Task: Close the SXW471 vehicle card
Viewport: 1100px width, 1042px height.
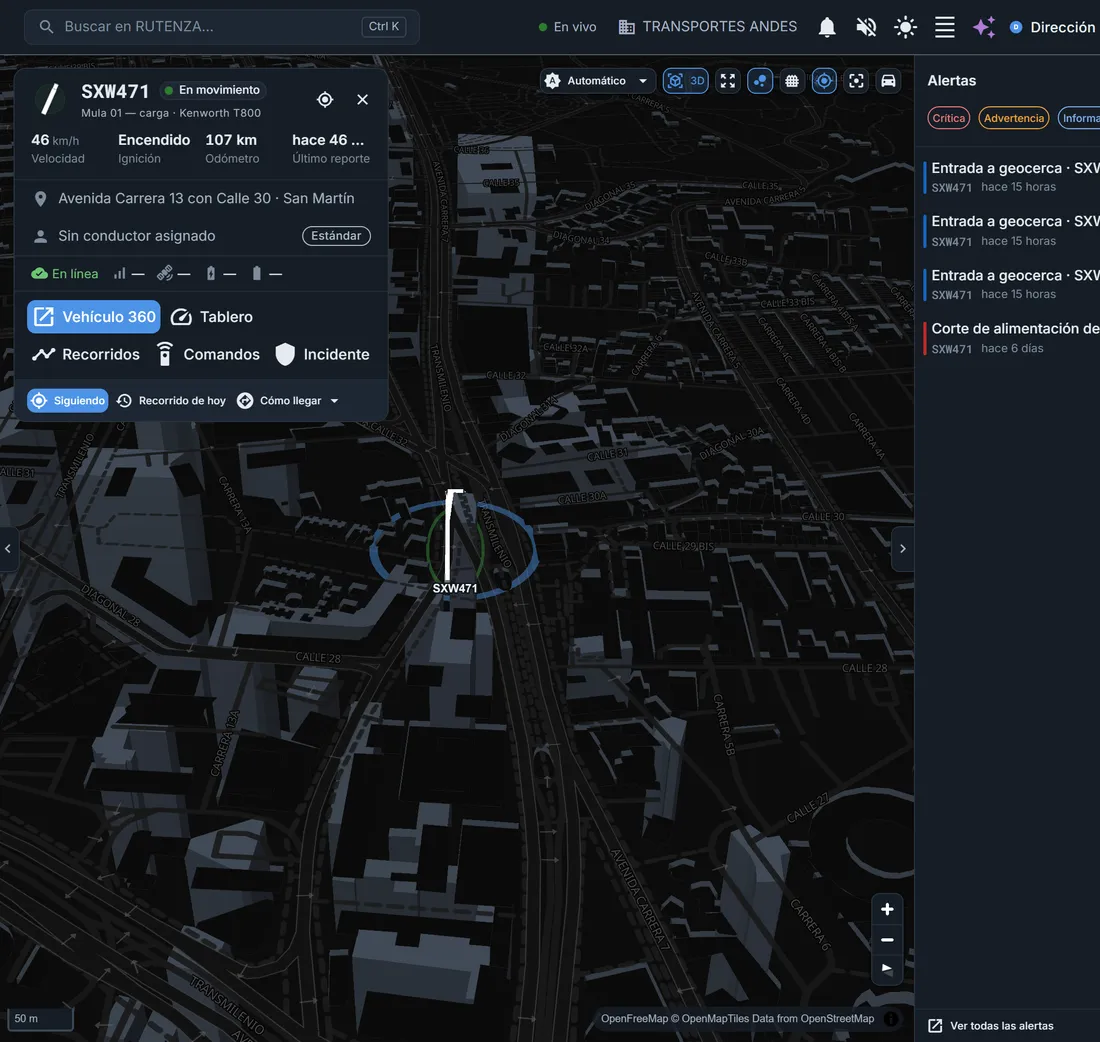Action: point(363,100)
